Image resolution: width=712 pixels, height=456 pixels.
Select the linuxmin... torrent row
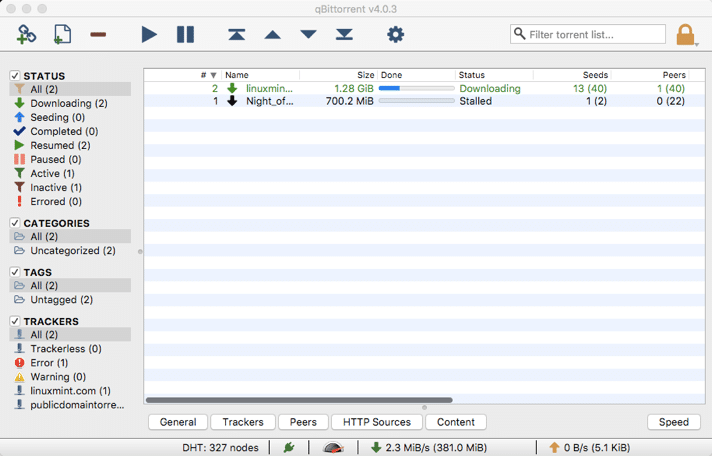click(425, 89)
